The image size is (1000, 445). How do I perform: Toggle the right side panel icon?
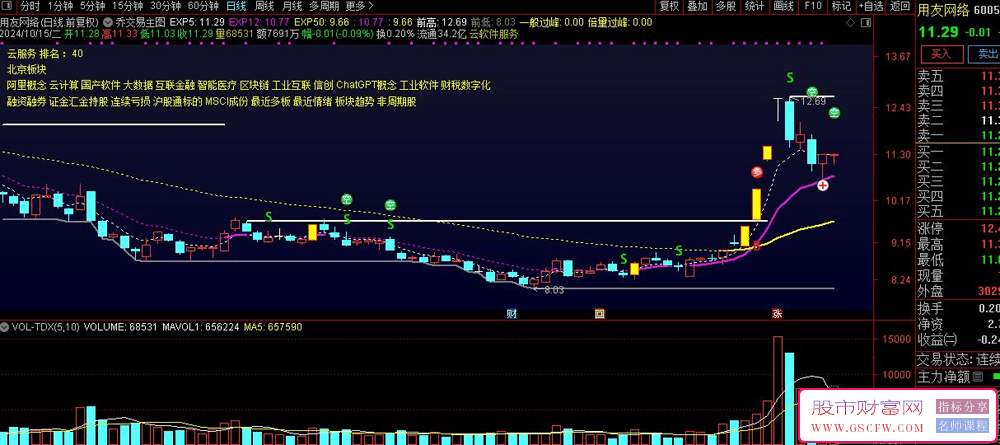(866, 23)
